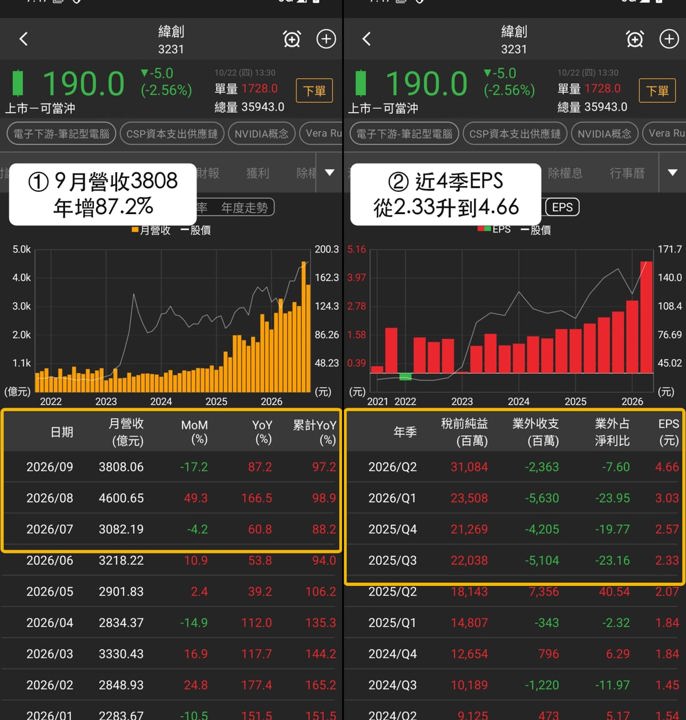Select pre-tax income value 14,807

(x=469, y=623)
